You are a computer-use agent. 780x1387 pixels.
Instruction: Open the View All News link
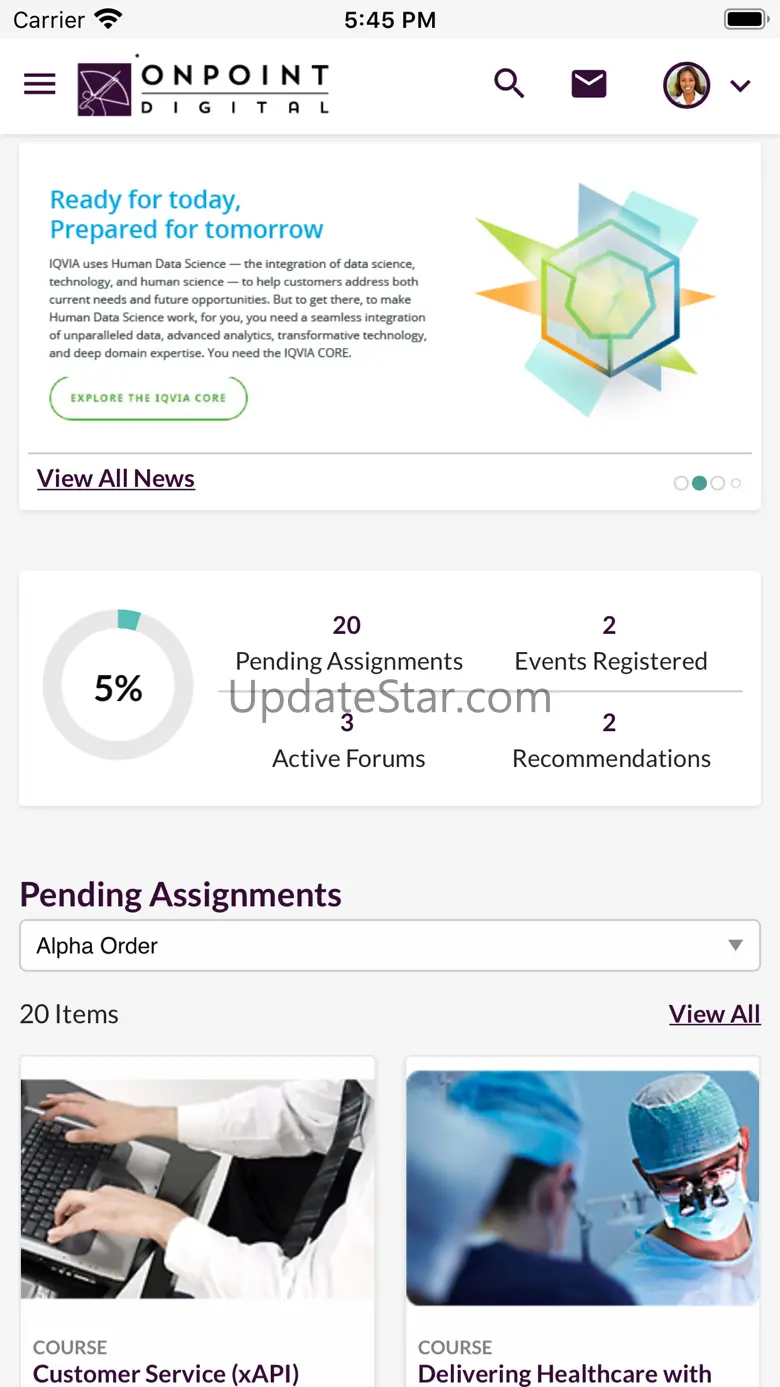pyautogui.click(x=116, y=479)
